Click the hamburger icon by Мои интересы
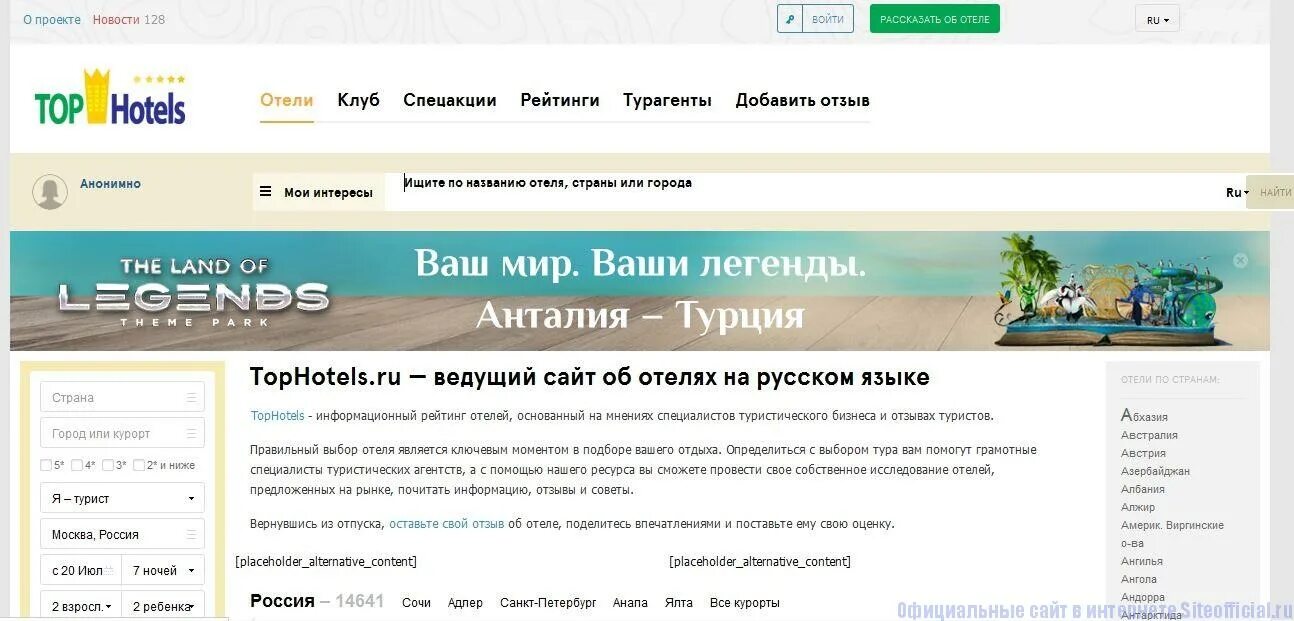This screenshot has height=621, width=1294. [265, 191]
